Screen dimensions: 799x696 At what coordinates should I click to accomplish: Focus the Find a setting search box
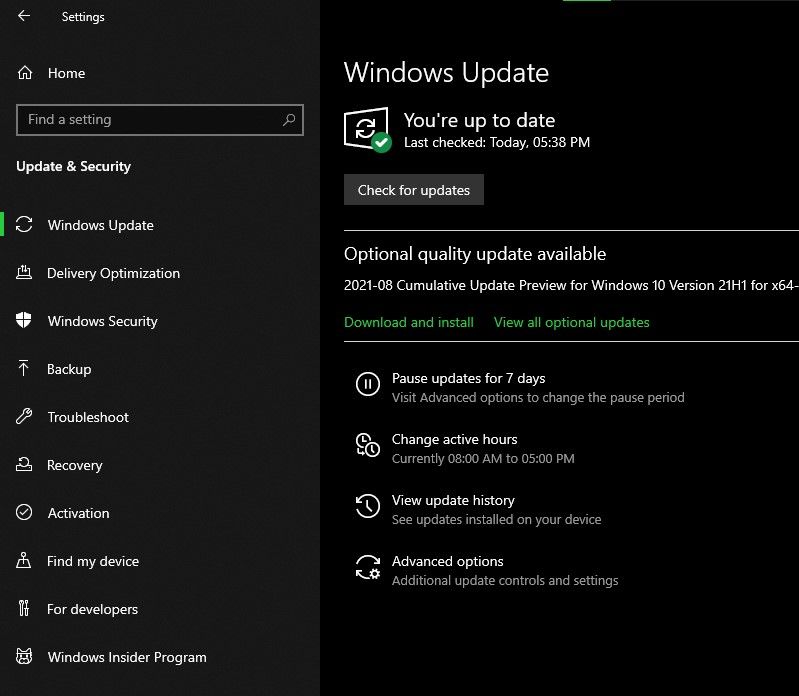pos(159,120)
